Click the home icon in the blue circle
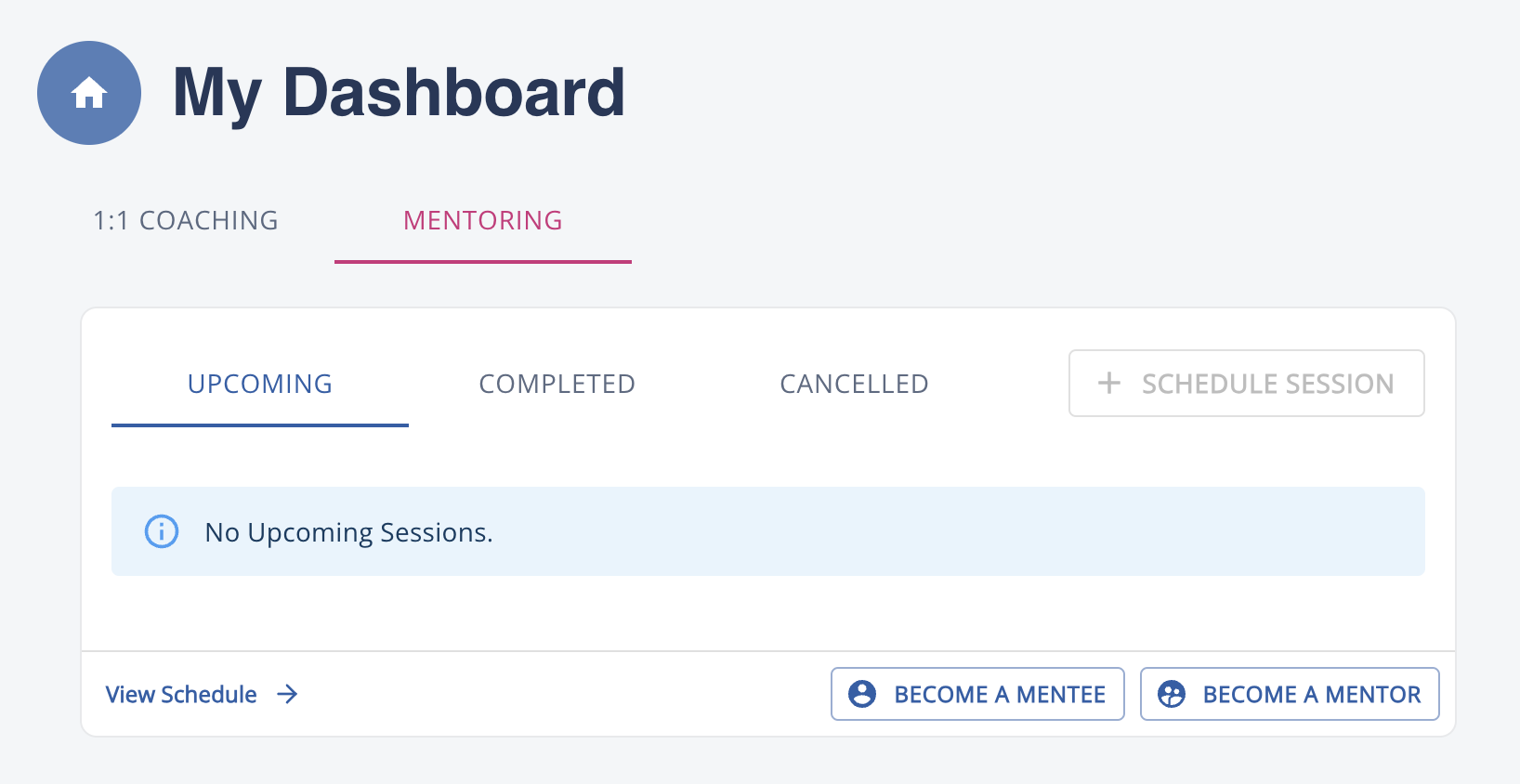Screen dimensions: 1520x784 pos(89,93)
